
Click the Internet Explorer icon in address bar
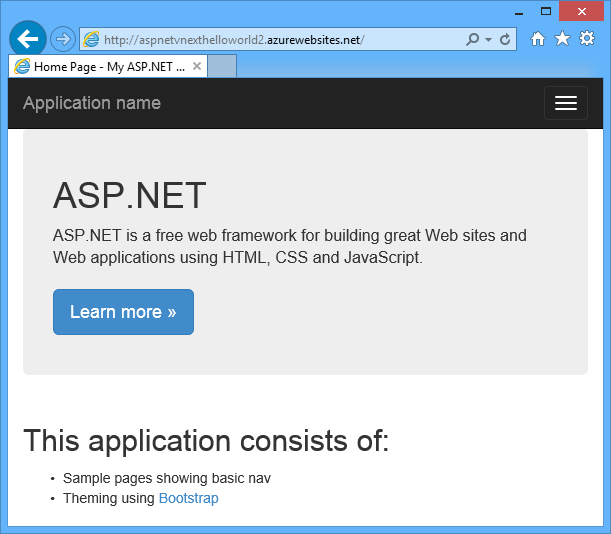pyautogui.click(x=91, y=39)
